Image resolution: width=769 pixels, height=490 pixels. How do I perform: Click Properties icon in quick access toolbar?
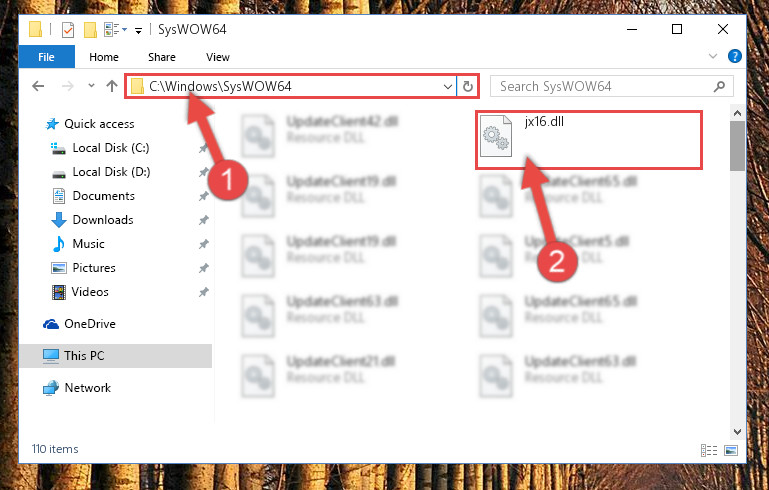point(68,30)
